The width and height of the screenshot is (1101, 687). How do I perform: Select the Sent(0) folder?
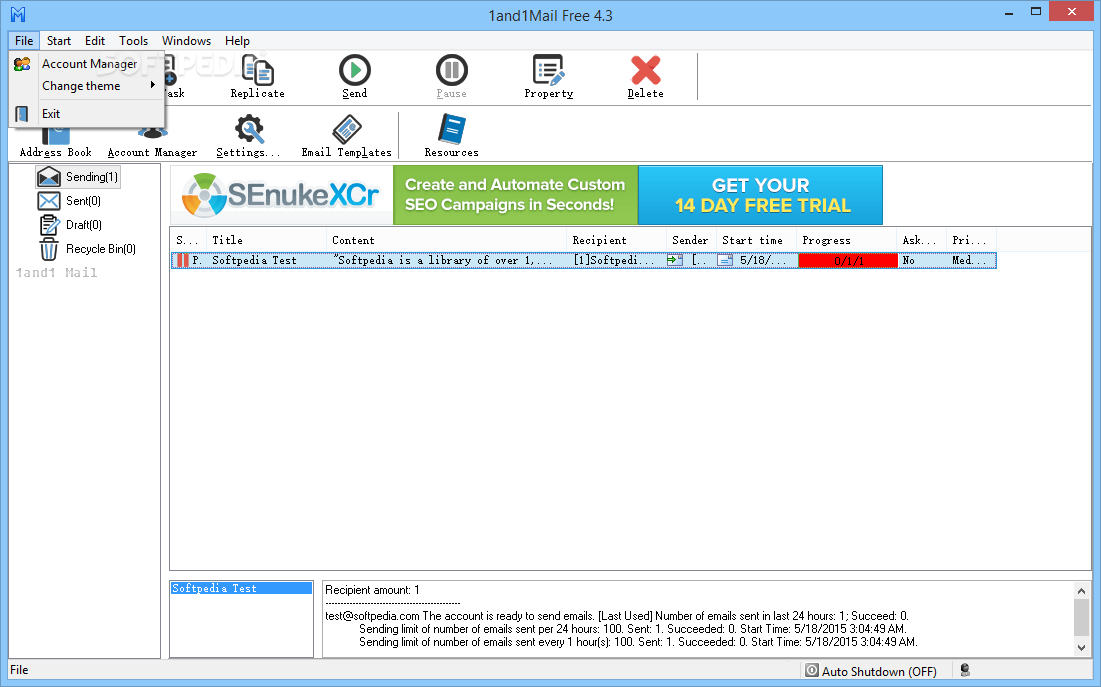69,201
